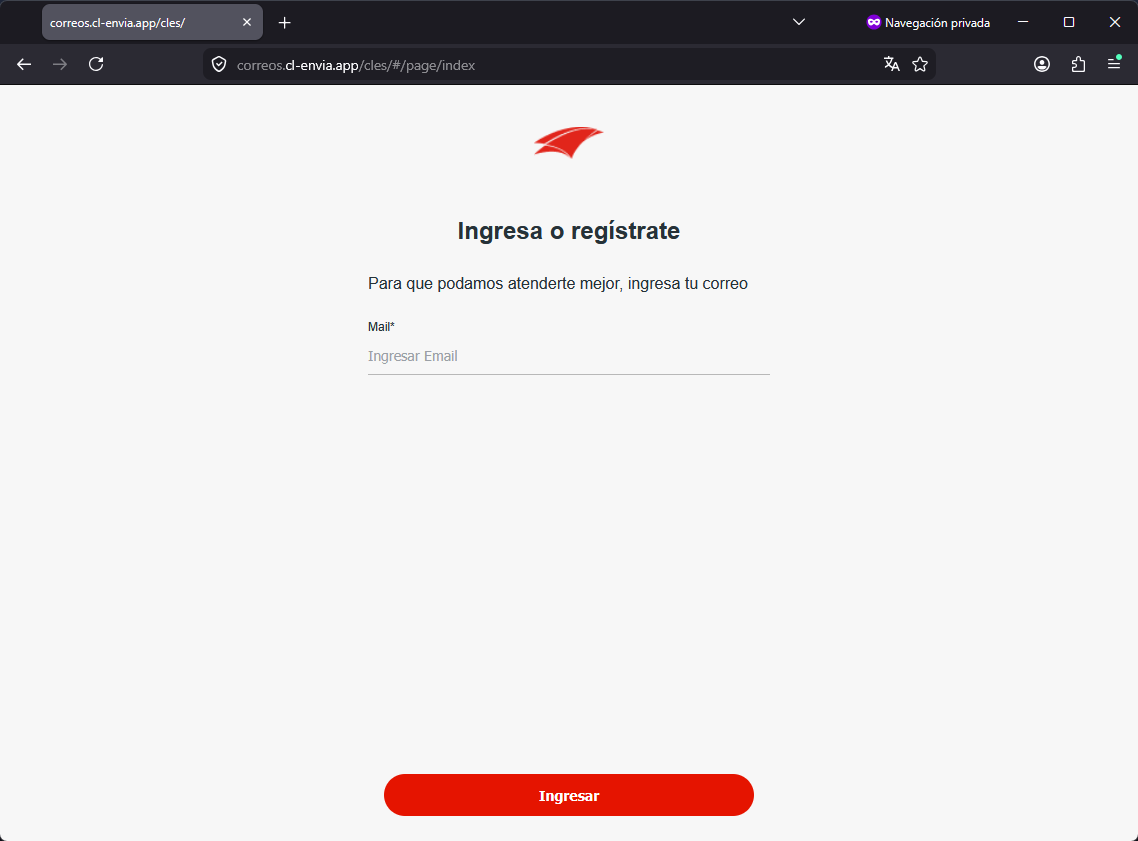Open the Firefox account icon
Image resolution: width=1138 pixels, height=841 pixels.
[1041, 65]
